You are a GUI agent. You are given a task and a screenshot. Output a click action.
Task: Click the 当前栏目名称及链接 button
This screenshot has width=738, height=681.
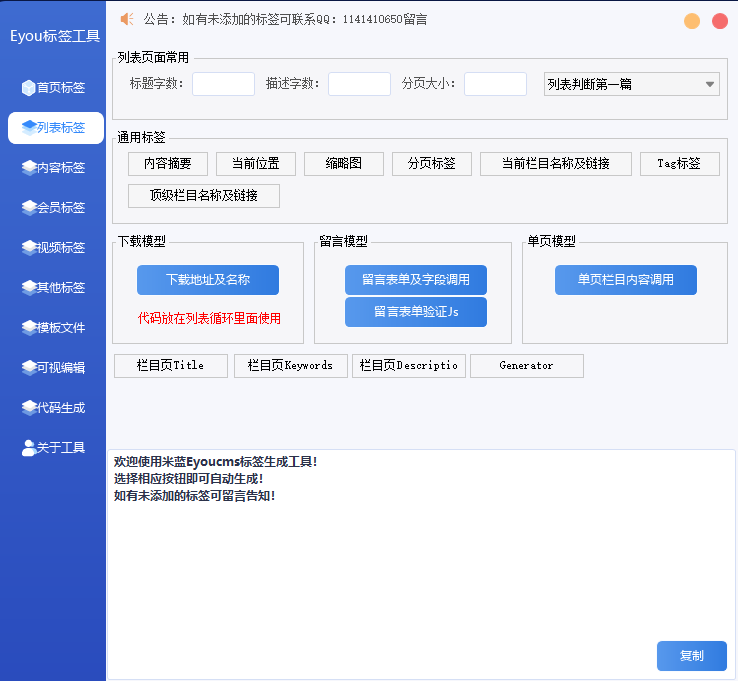pyautogui.click(x=556, y=164)
